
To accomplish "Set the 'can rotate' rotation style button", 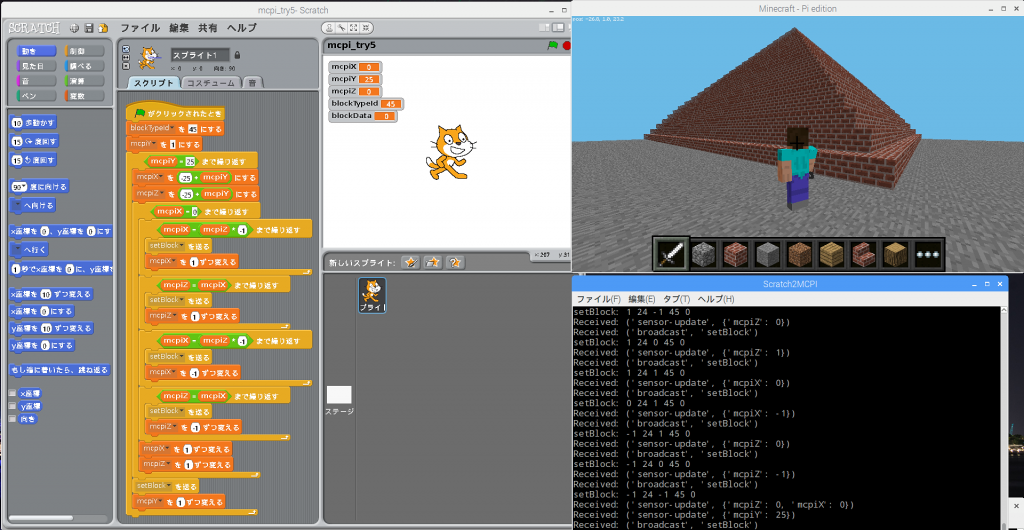I will click(126, 48).
